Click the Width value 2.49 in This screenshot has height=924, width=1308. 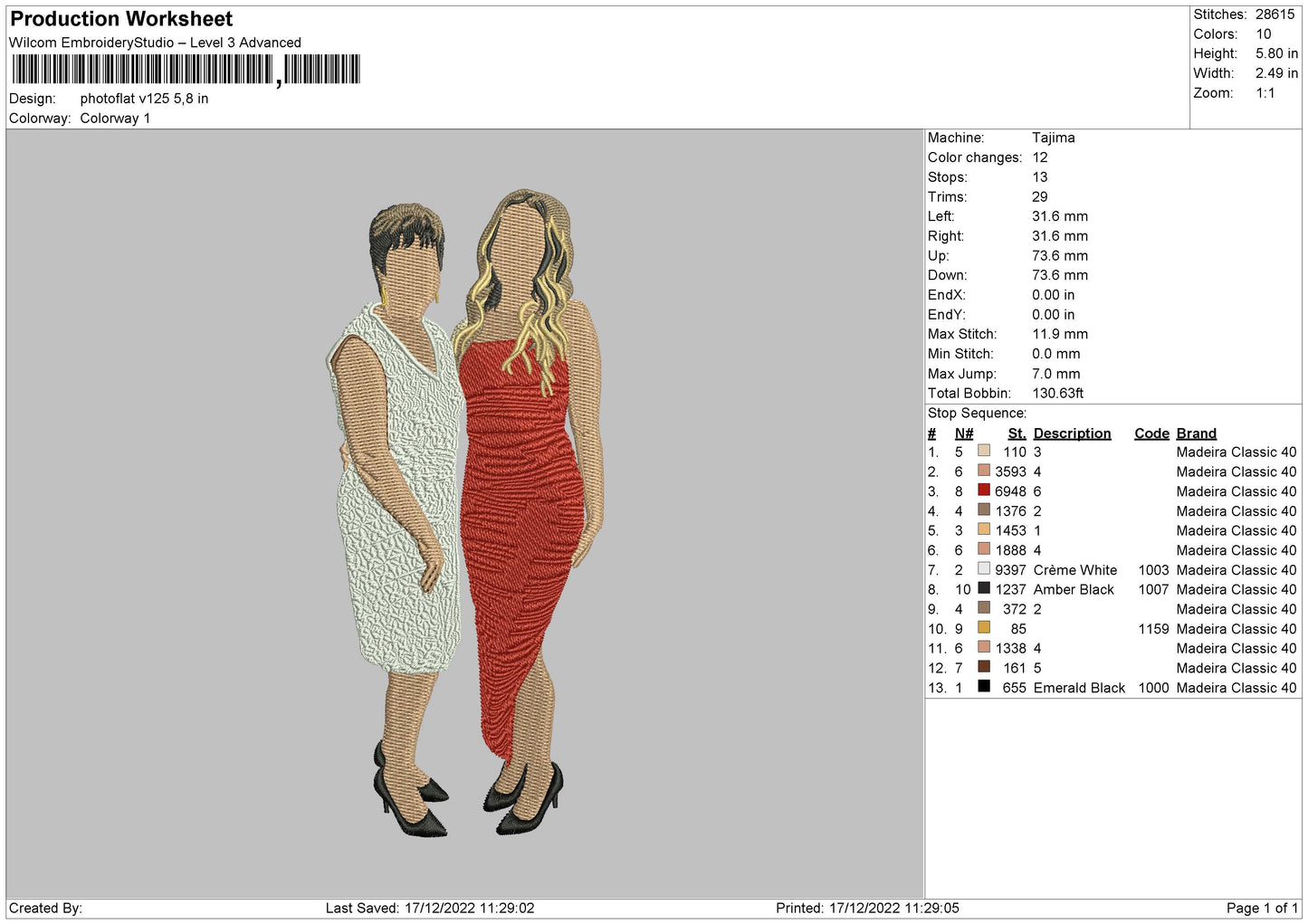[1276, 73]
